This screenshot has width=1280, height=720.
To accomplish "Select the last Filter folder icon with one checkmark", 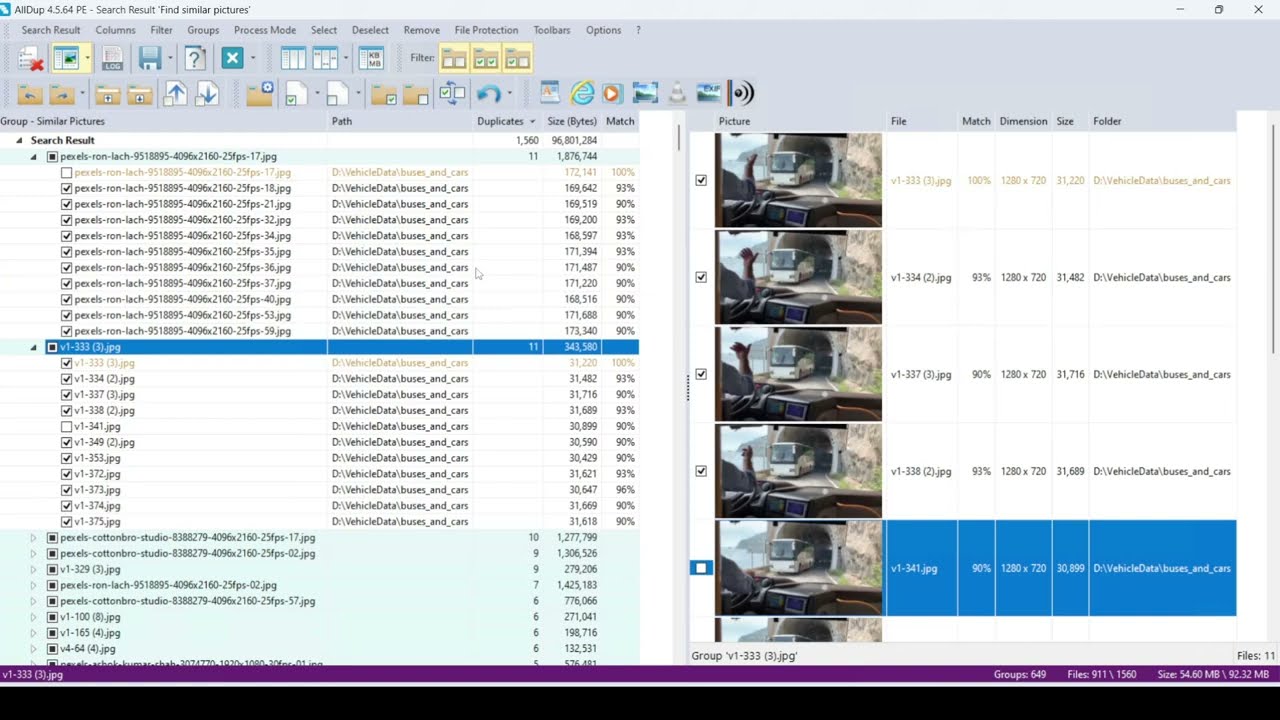I will 517,58.
